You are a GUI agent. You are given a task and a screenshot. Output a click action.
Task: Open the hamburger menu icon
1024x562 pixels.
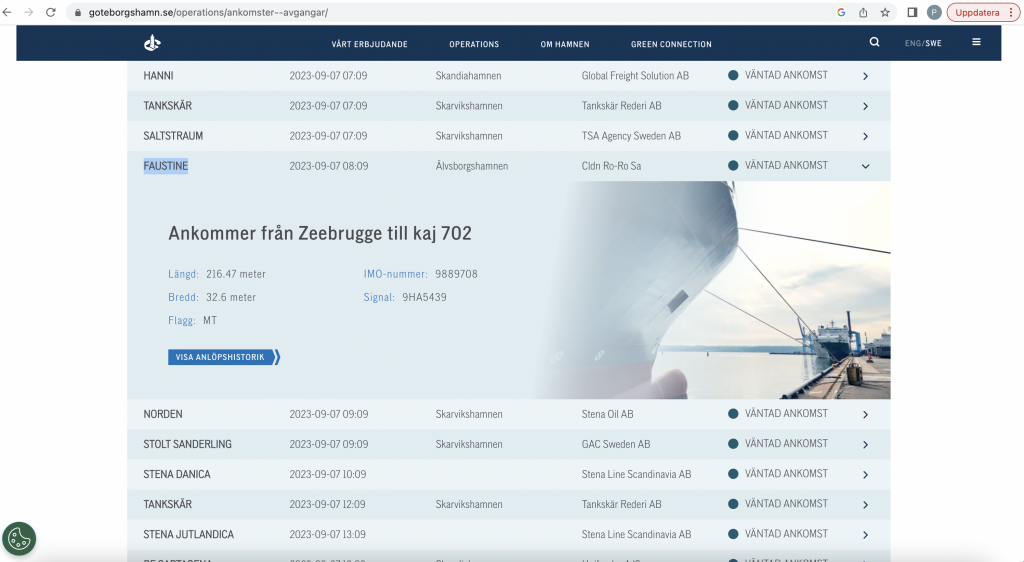click(x=976, y=42)
